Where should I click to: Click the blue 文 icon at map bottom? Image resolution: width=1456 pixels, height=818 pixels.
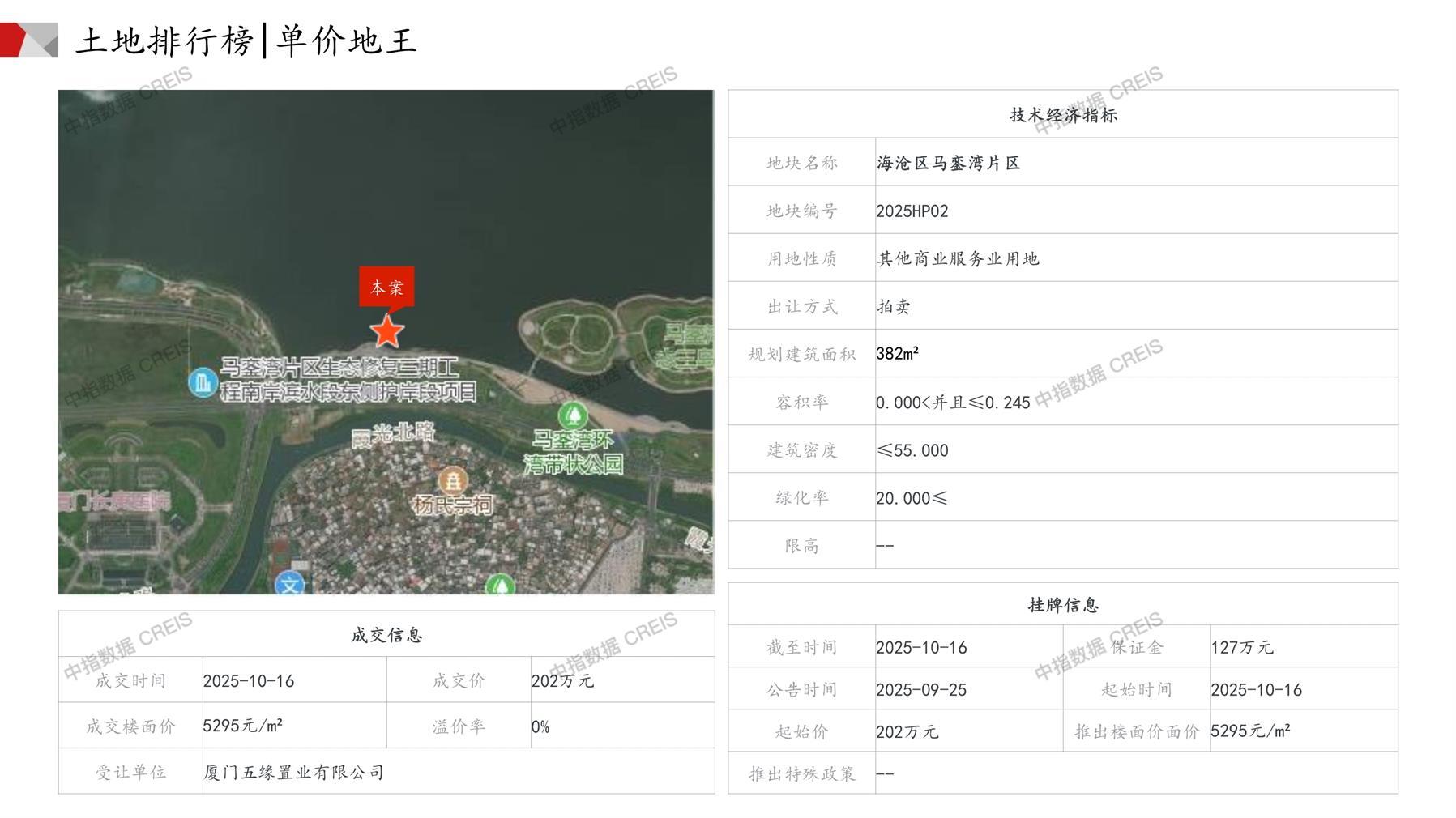tap(289, 585)
